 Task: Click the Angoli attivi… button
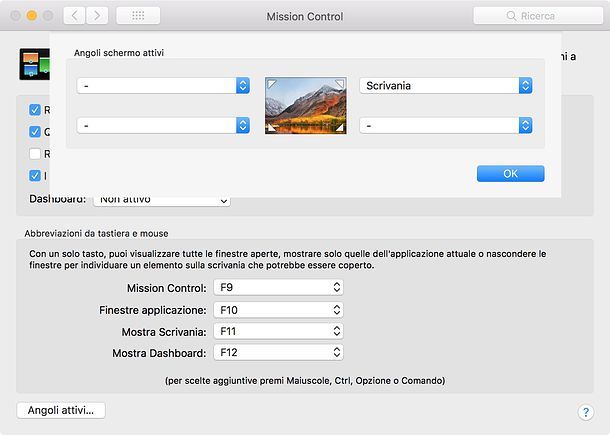[x=61, y=410]
